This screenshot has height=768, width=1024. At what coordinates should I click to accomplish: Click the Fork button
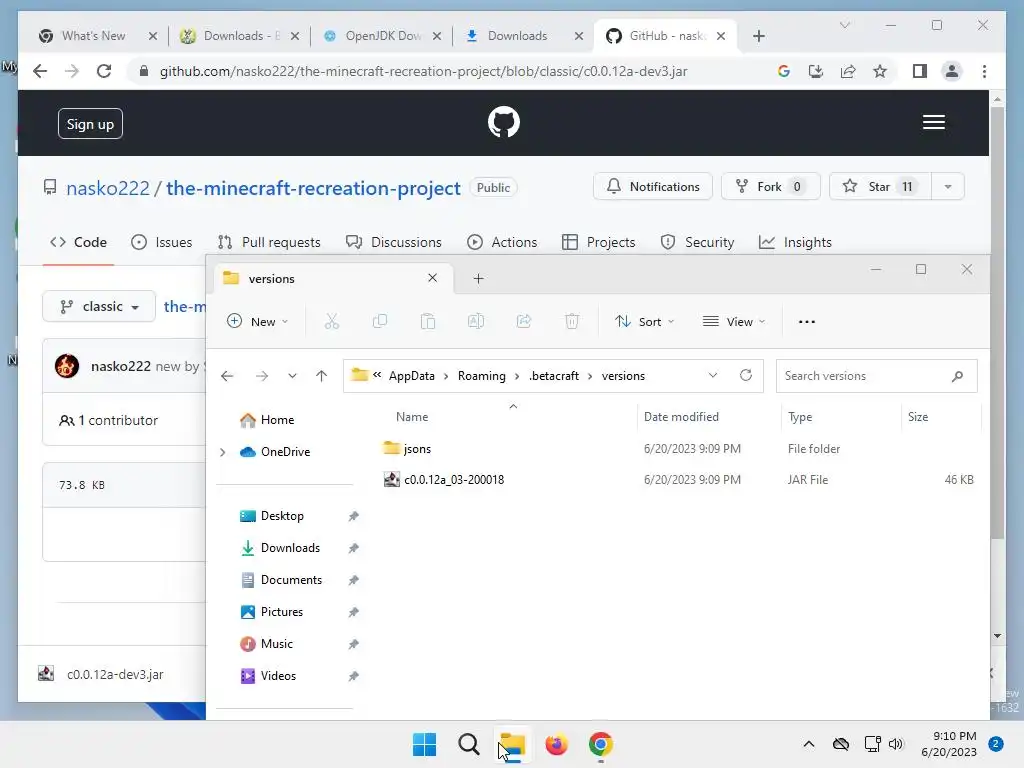(771, 187)
